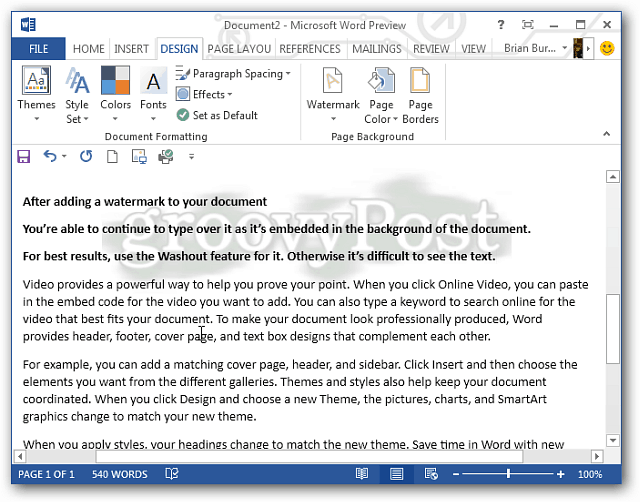Switch to Web Layout view
This screenshot has height=502, width=640.
tap(431, 474)
